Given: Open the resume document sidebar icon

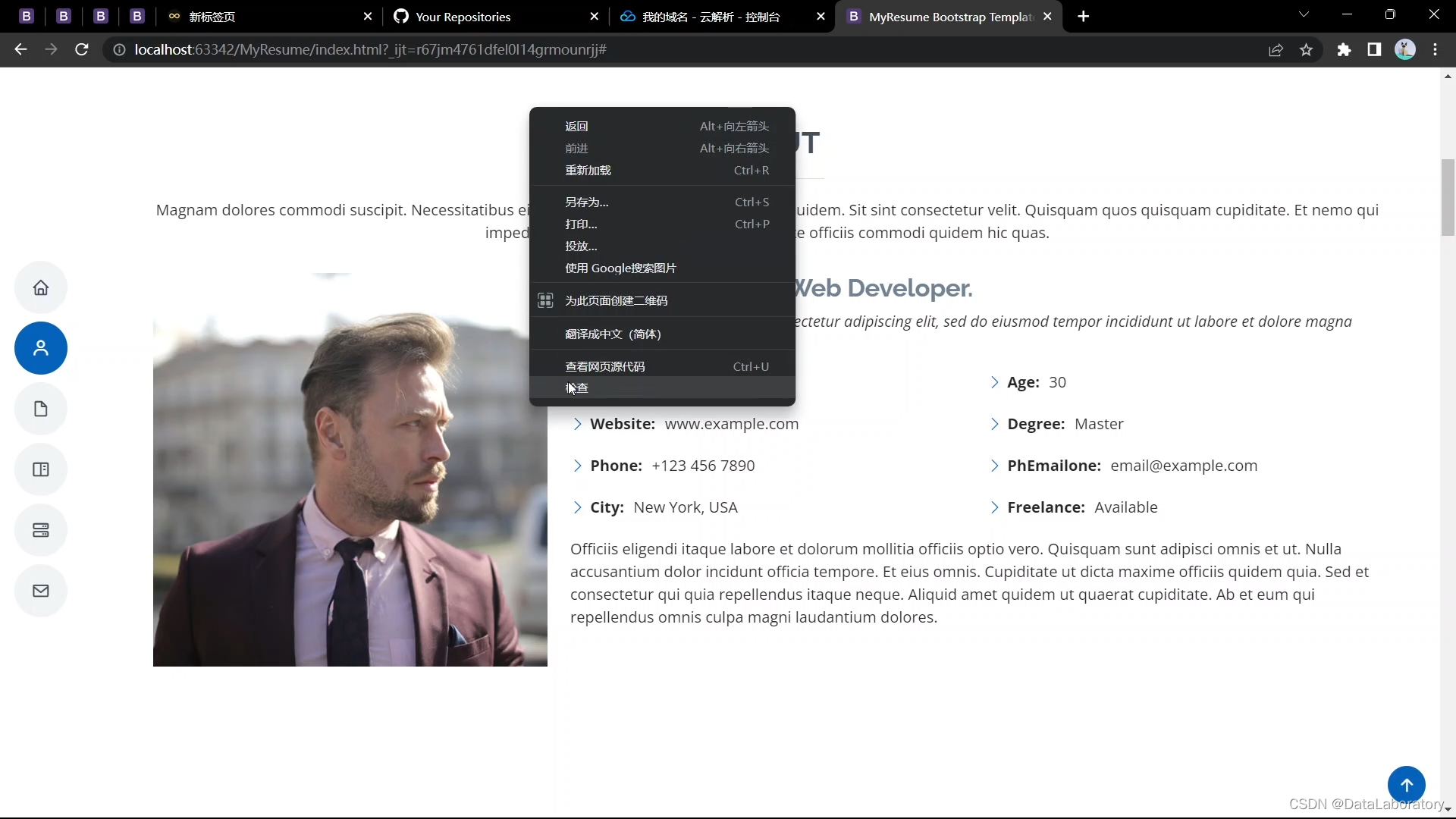Looking at the screenshot, I should click(x=41, y=409).
